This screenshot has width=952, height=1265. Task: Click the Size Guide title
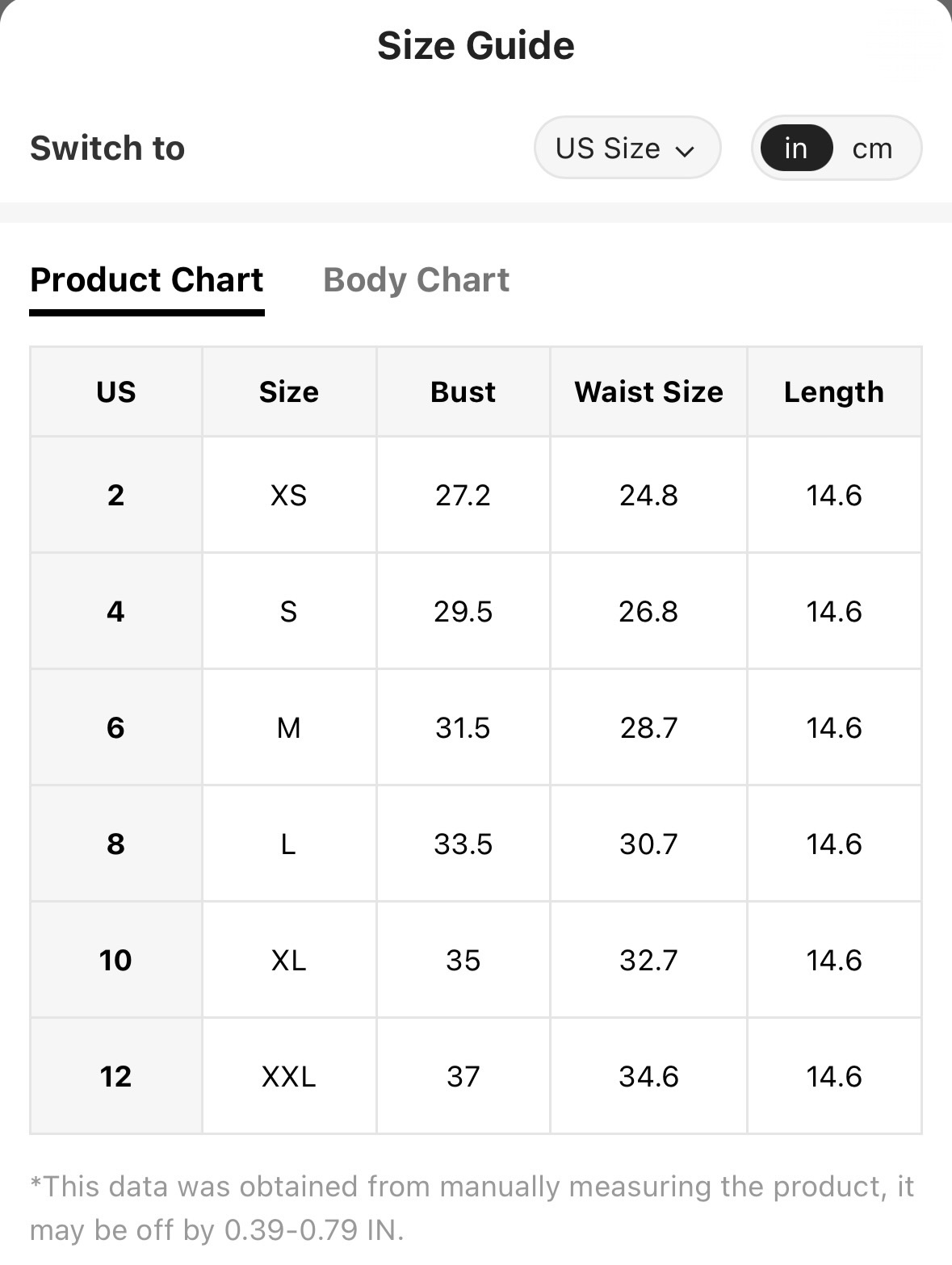(476, 45)
